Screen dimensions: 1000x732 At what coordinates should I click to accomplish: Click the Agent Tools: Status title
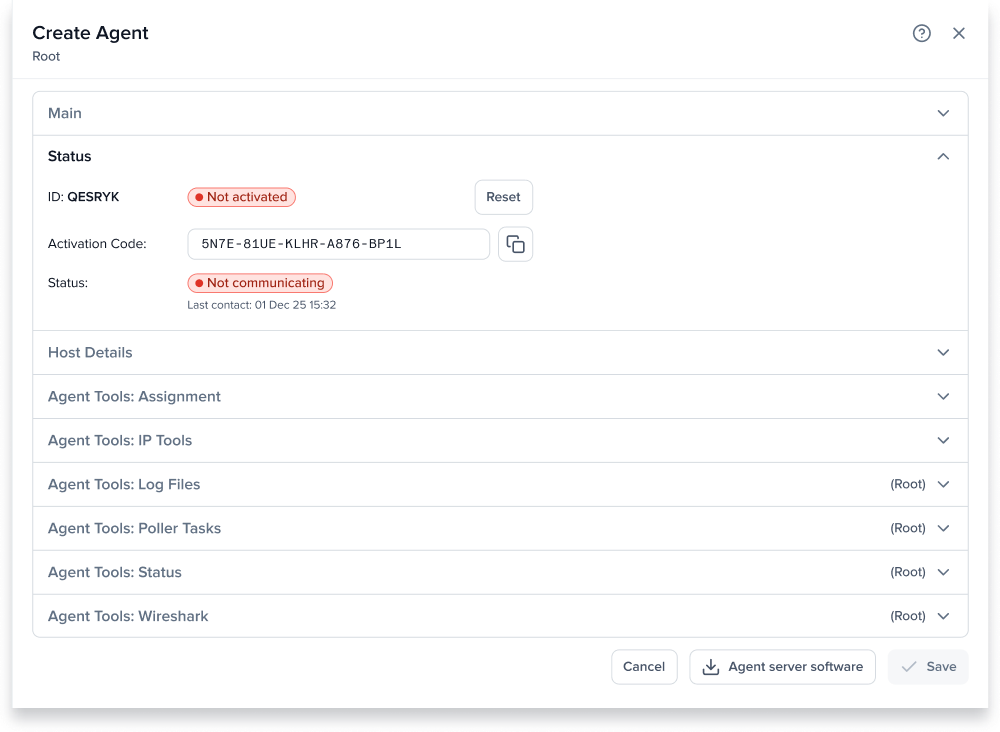click(115, 573)
